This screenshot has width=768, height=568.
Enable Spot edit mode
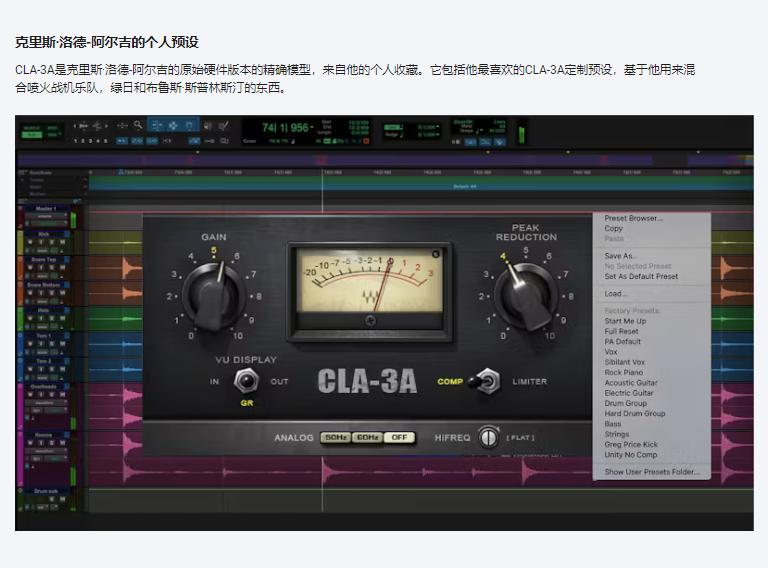(x=52, y=128)
